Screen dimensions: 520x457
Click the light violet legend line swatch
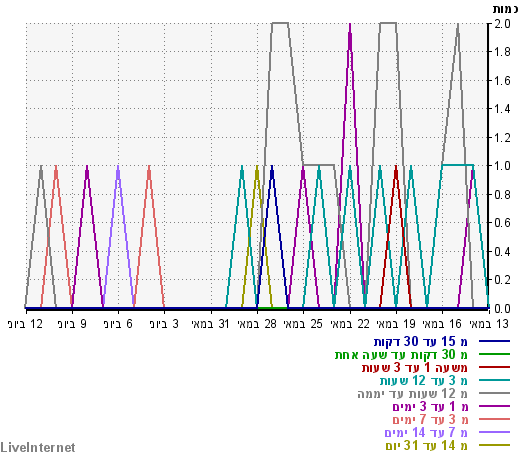coord(494,432)
